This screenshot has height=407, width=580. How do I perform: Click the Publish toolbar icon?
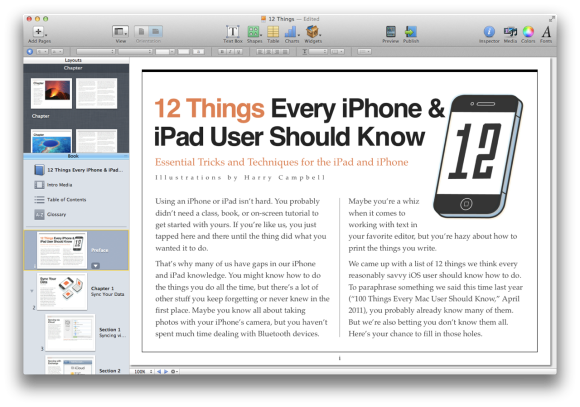click(x=411, y=34)
